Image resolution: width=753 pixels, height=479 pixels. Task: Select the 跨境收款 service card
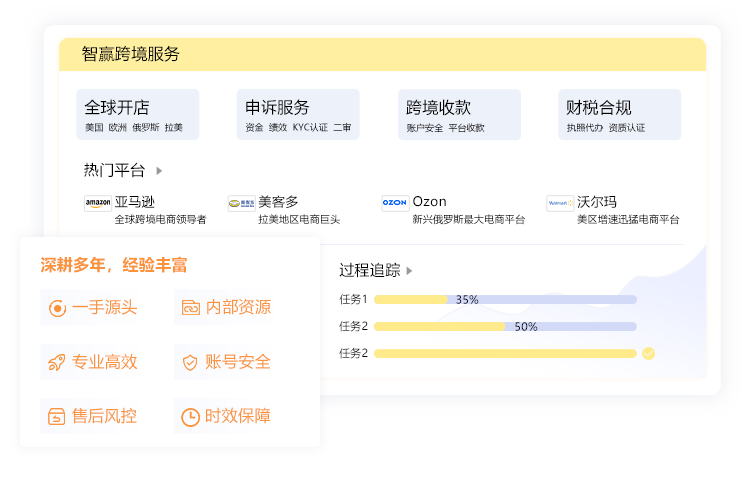(459, 115)
